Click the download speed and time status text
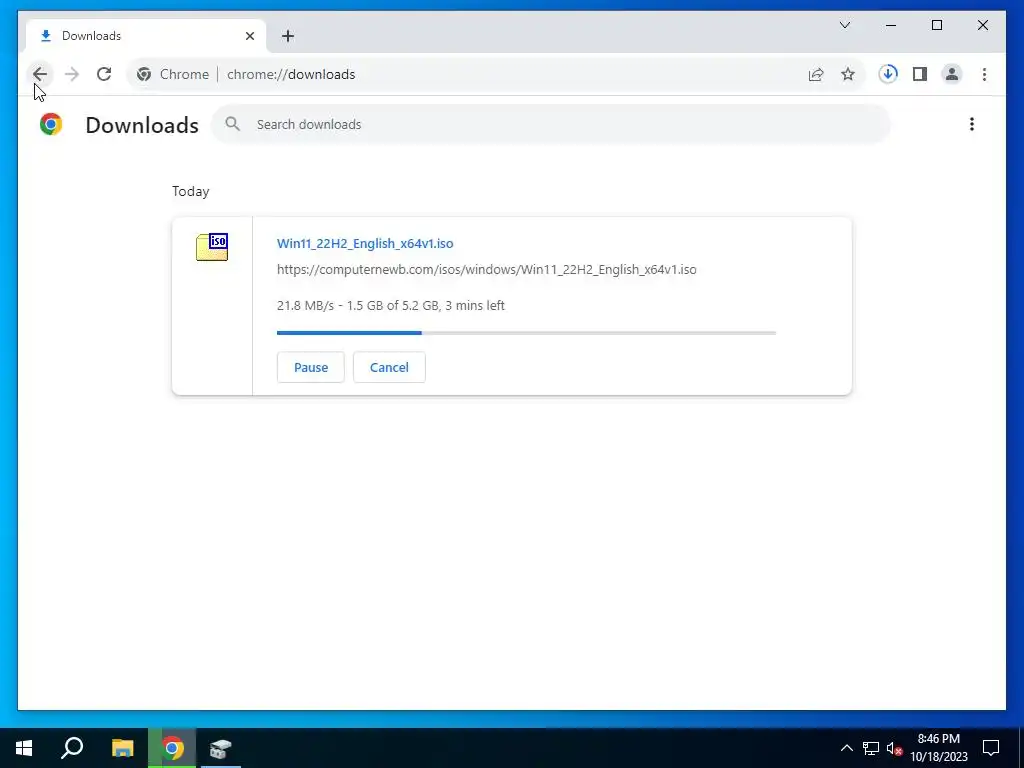The image size is (1024, 768). pos(391,306)
